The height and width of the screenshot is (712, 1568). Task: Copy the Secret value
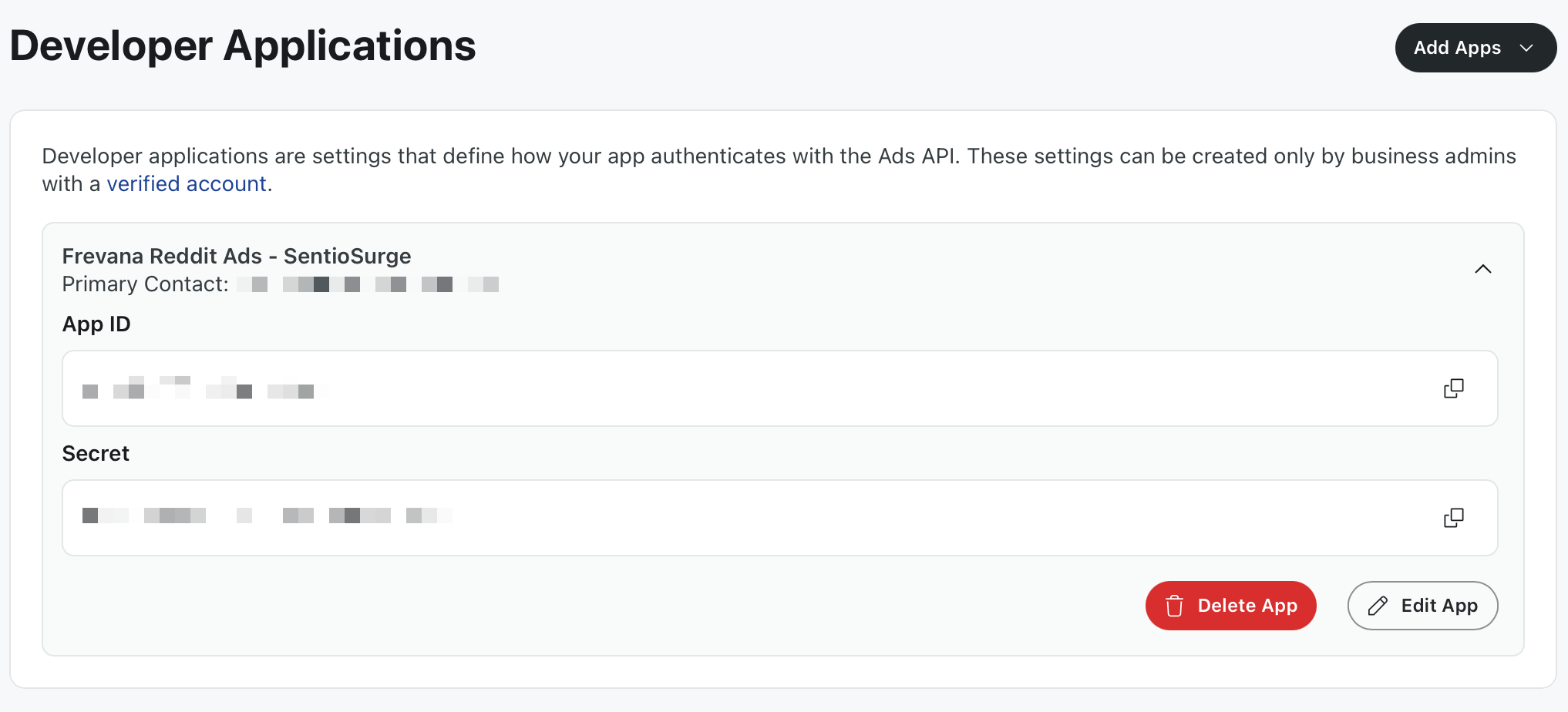(x=1454, y=518)
